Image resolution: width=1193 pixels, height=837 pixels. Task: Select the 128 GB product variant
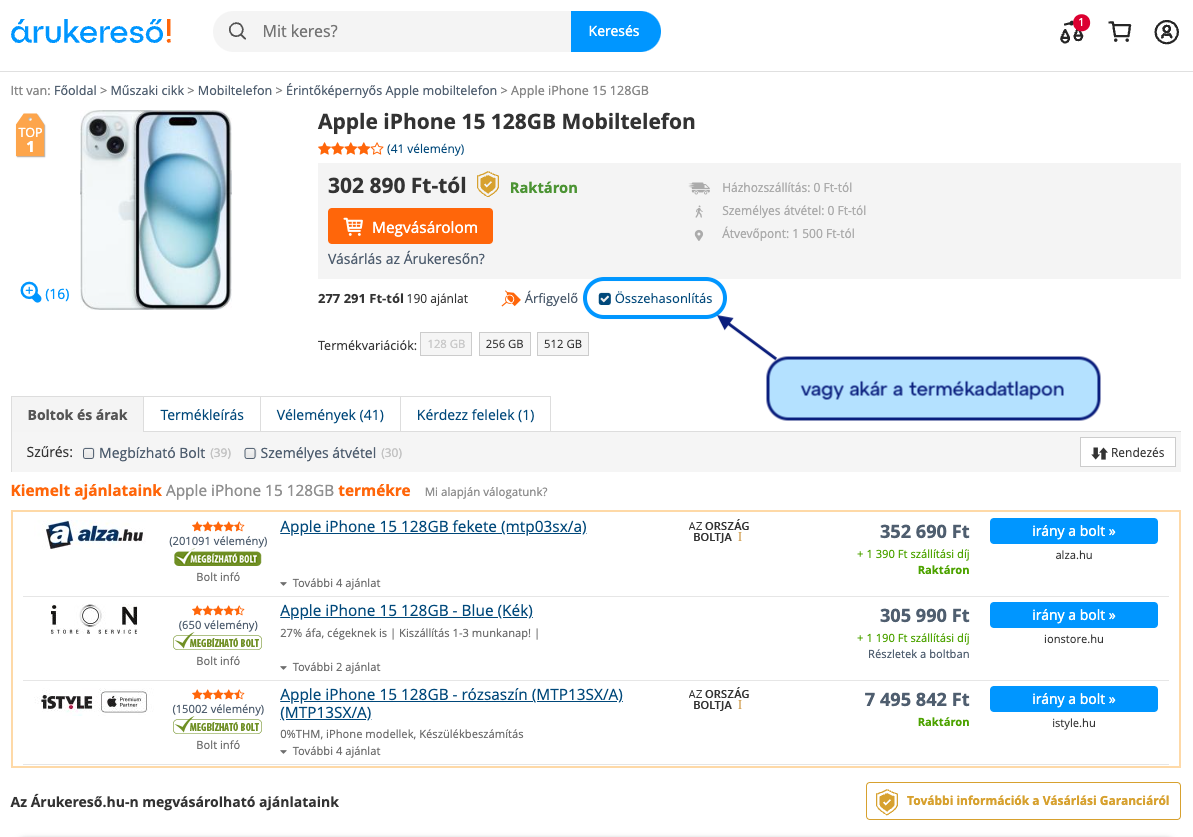[x=446, y=344]
